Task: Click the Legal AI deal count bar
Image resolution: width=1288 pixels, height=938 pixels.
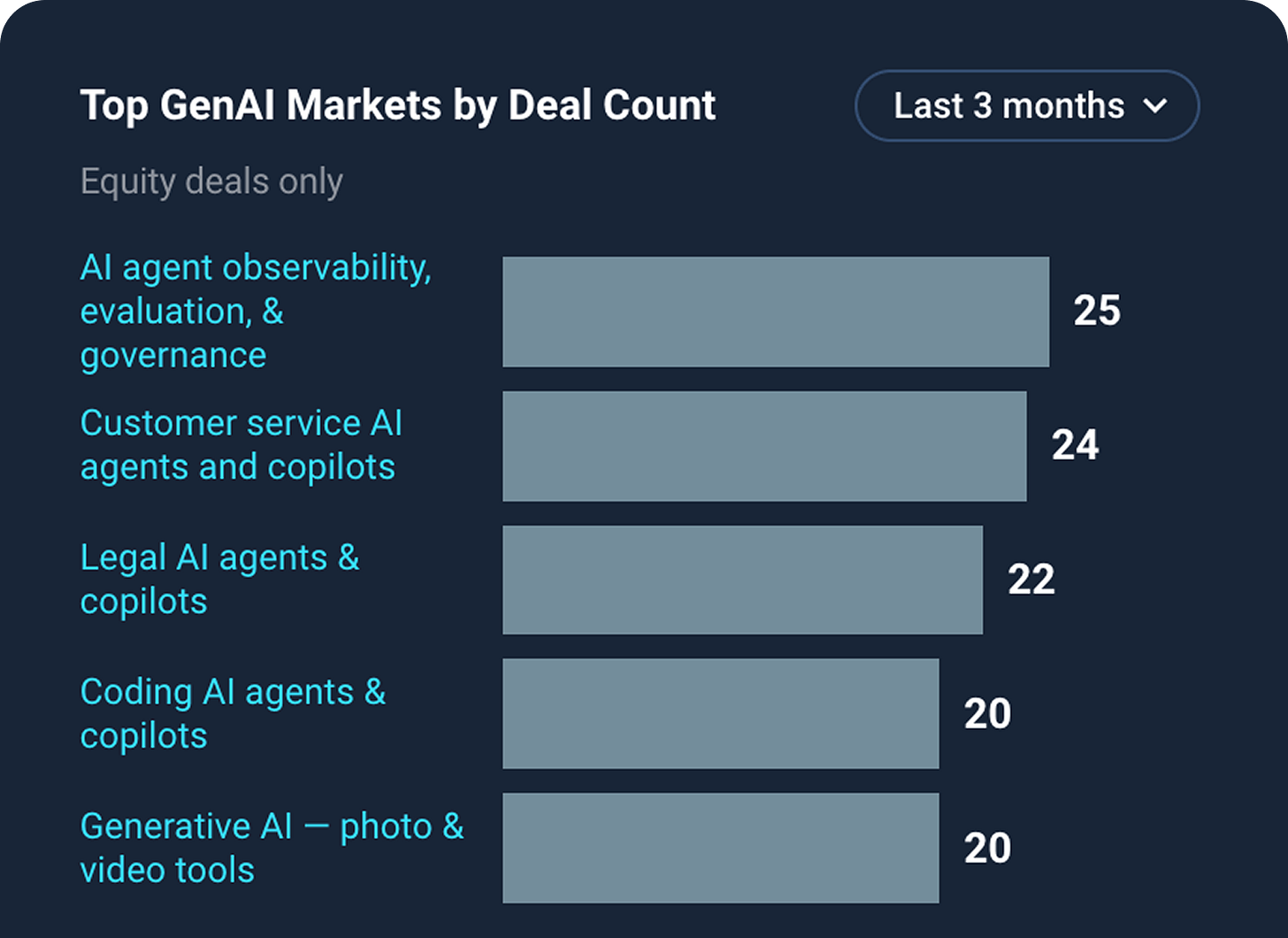Action: pyautogui.click(x=742, y=580)
